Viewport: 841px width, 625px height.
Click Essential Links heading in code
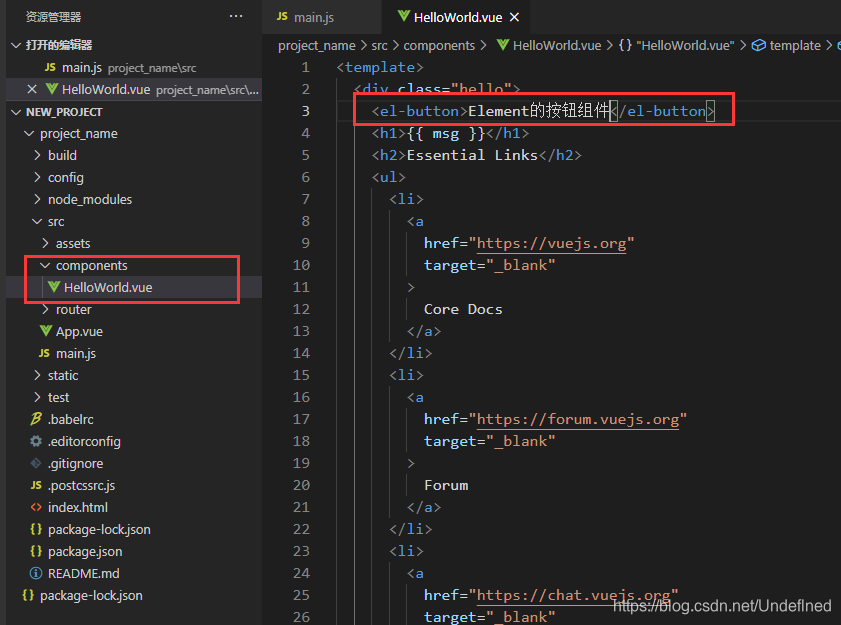tap(472, 156)
